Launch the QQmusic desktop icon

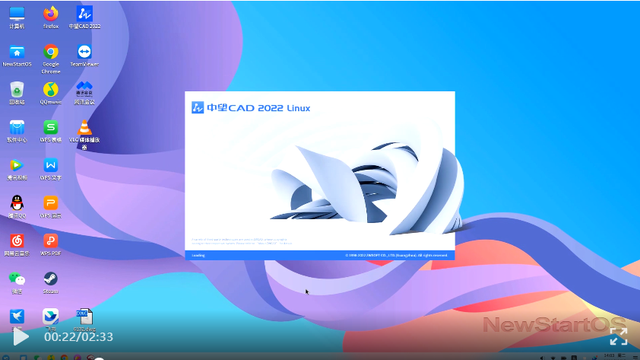51,93
